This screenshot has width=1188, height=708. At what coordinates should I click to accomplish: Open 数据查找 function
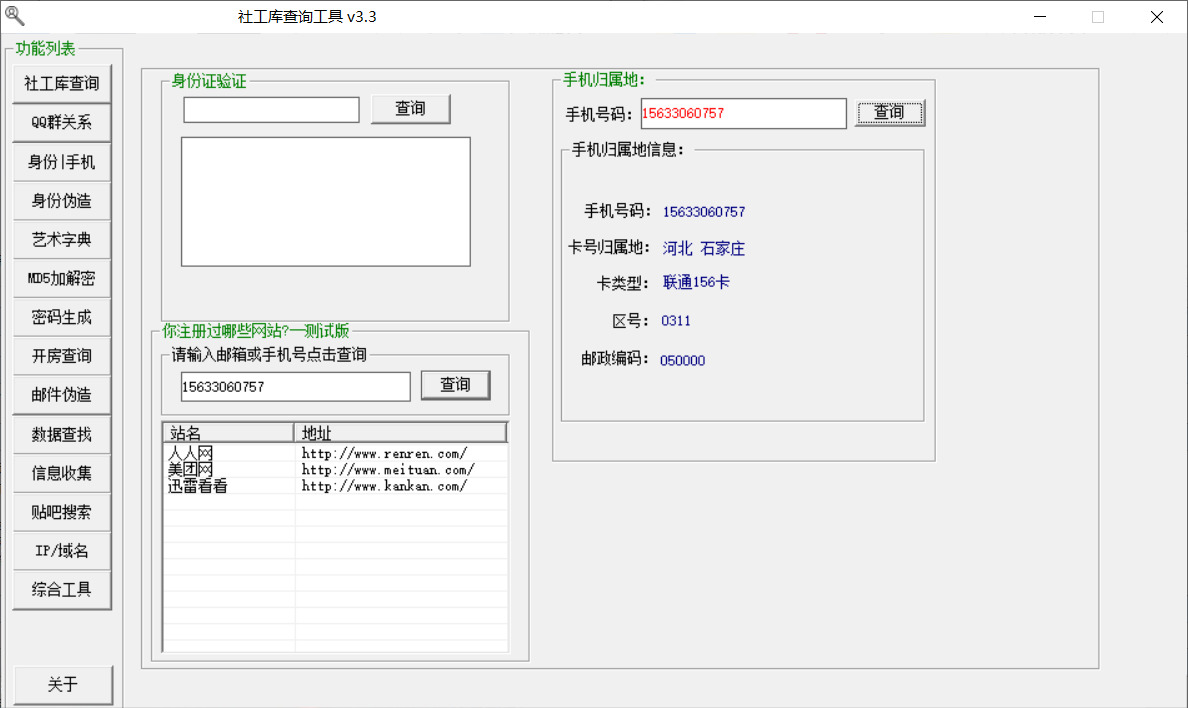point(61,434)
